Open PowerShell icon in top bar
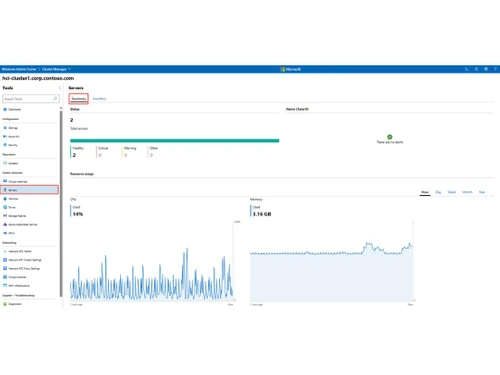The height and width of the screenshot is (375, 500). pyautogui.click(x=466, y=69)
